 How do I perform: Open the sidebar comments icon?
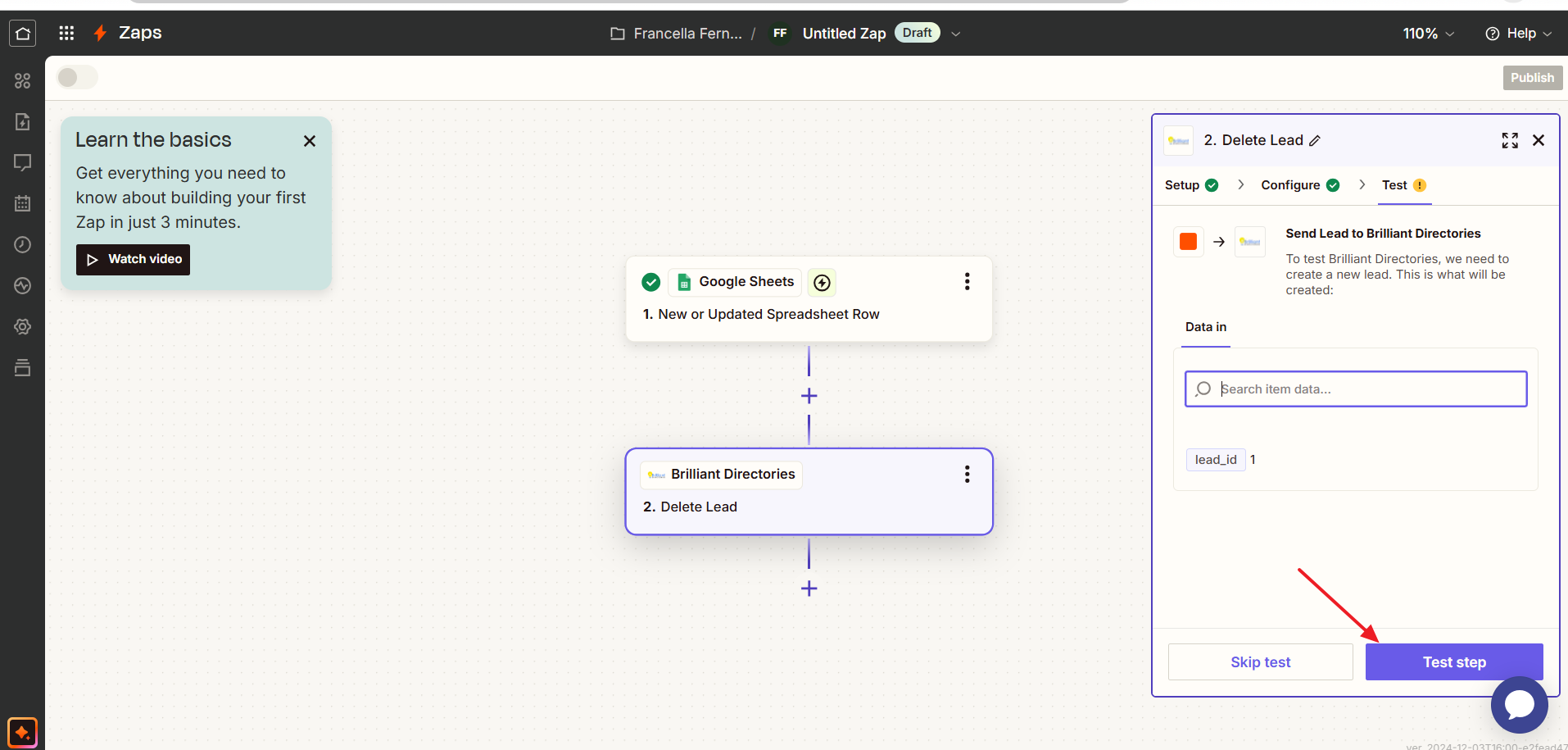tap(23, 162)
